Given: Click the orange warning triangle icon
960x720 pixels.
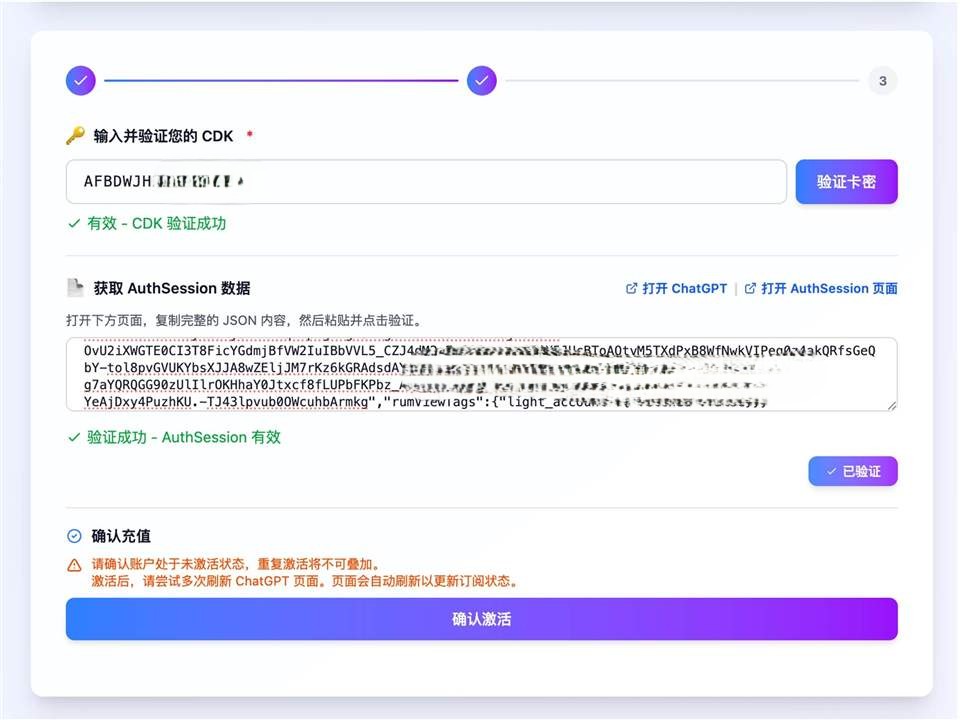Looking at the screenshot, I should point(74,565).
